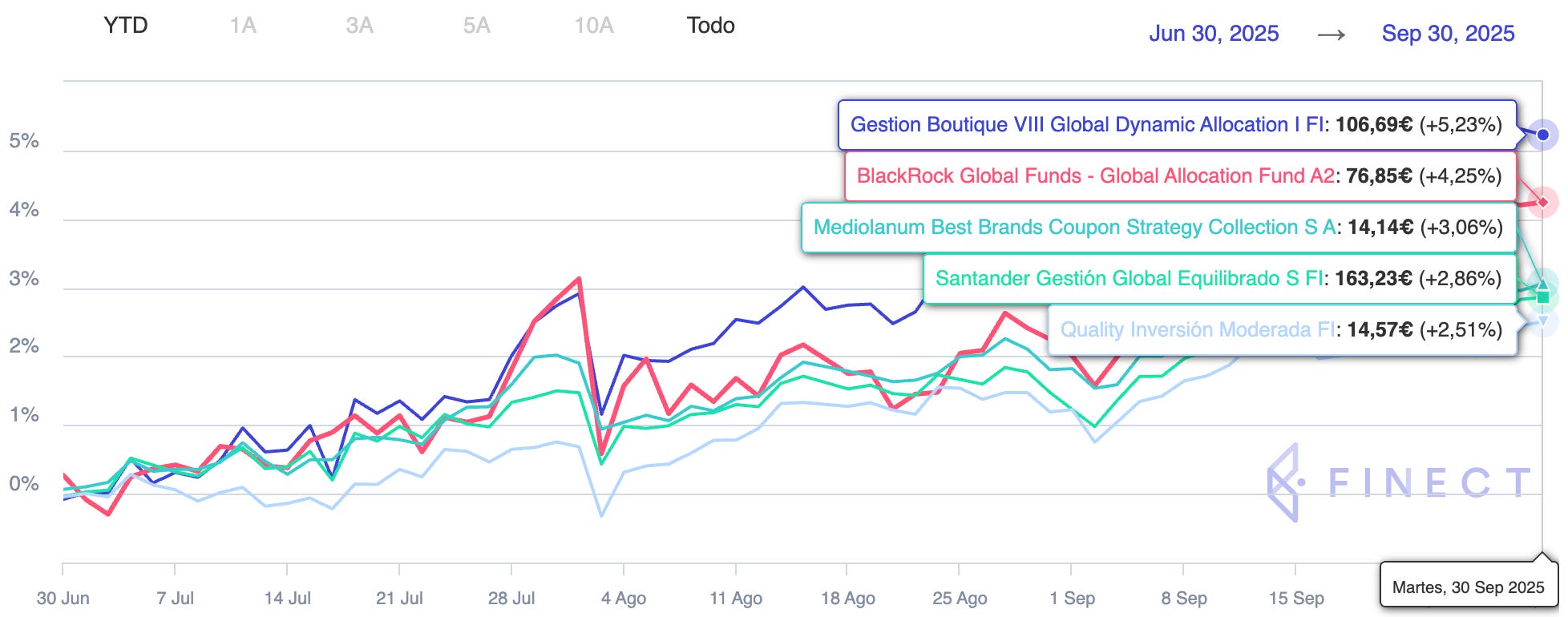Image resolution: width=1568 pixels, height=617 pixels.
Task: Click the Mediolanum teal triangle data marker
Action: 1543,284
